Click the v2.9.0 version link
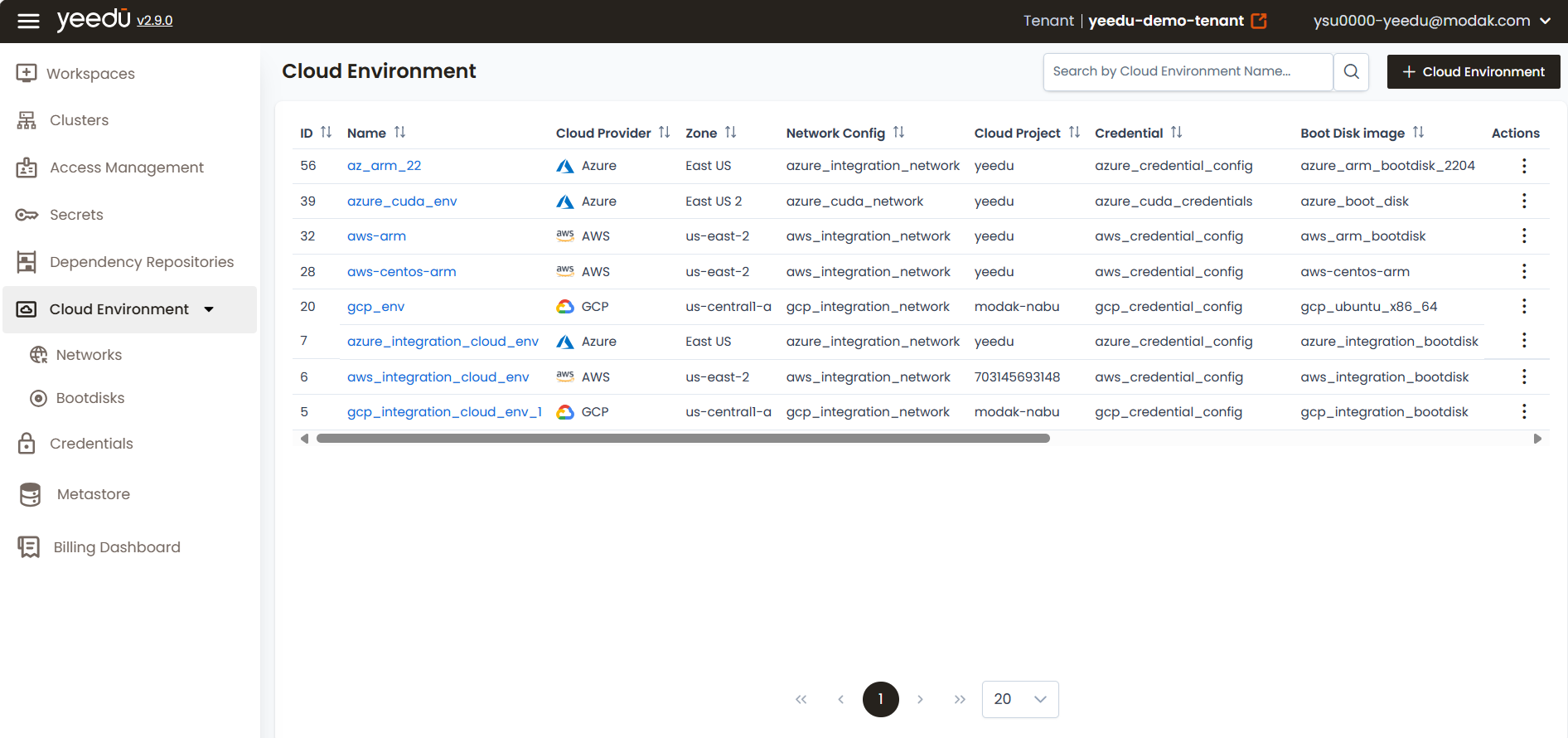The image size is (1568, 738). tap(155, 21)
